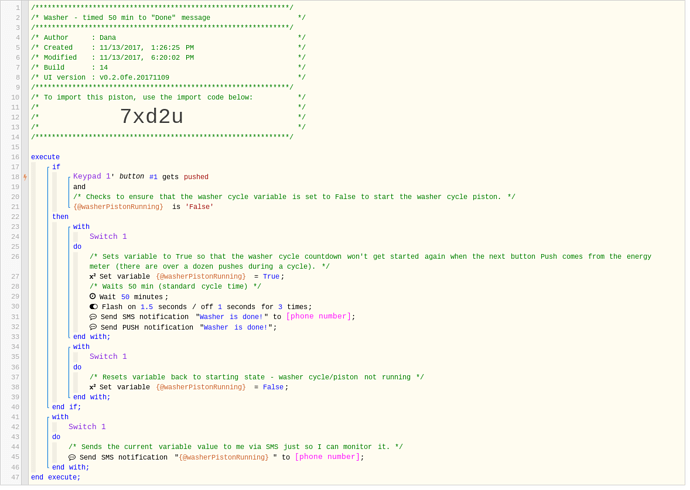Click line number 16 in the gutter
This screenshot has width=690, height=490.
[15, 157]
